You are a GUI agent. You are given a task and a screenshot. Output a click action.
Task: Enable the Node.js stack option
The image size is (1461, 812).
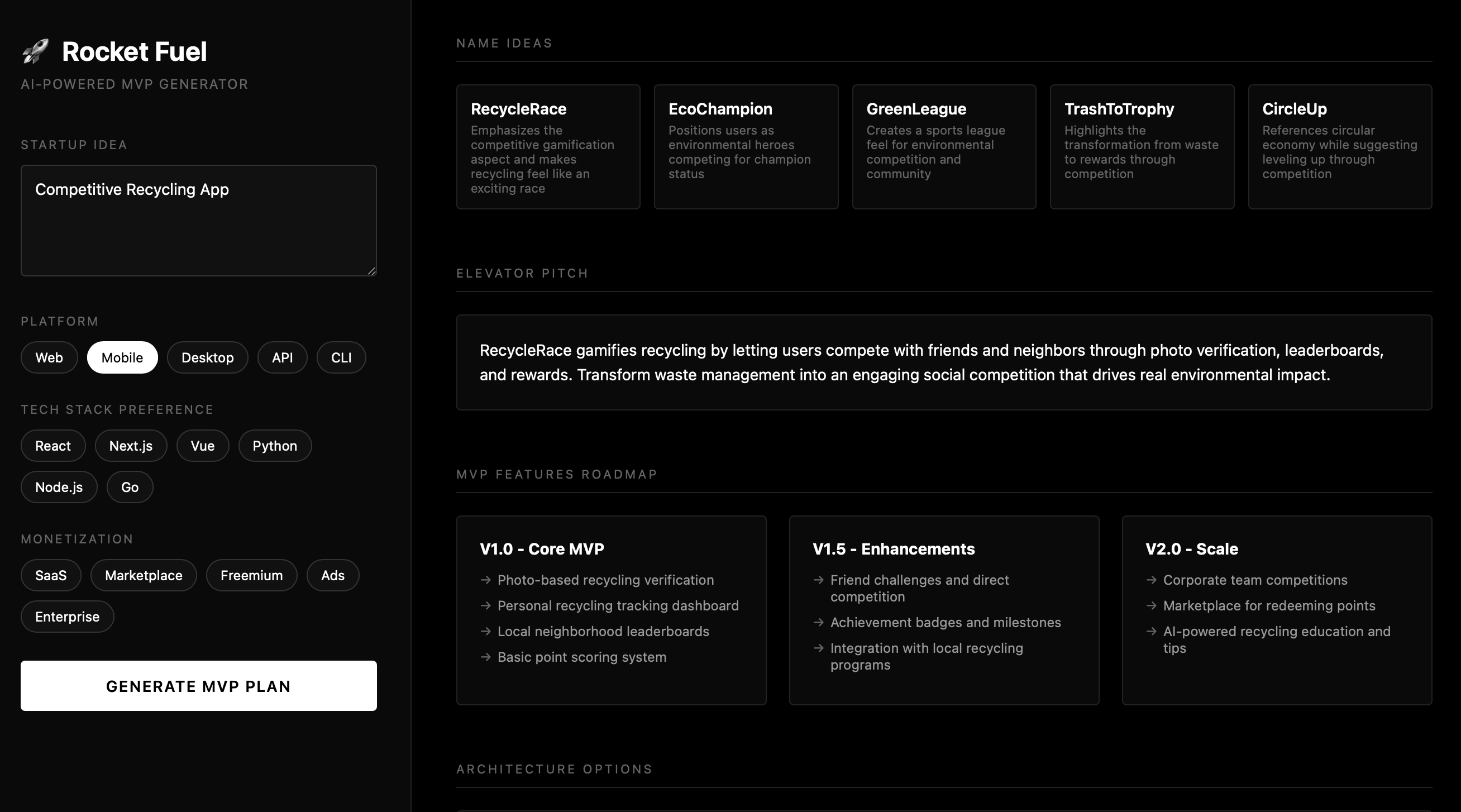coord(59,487)
